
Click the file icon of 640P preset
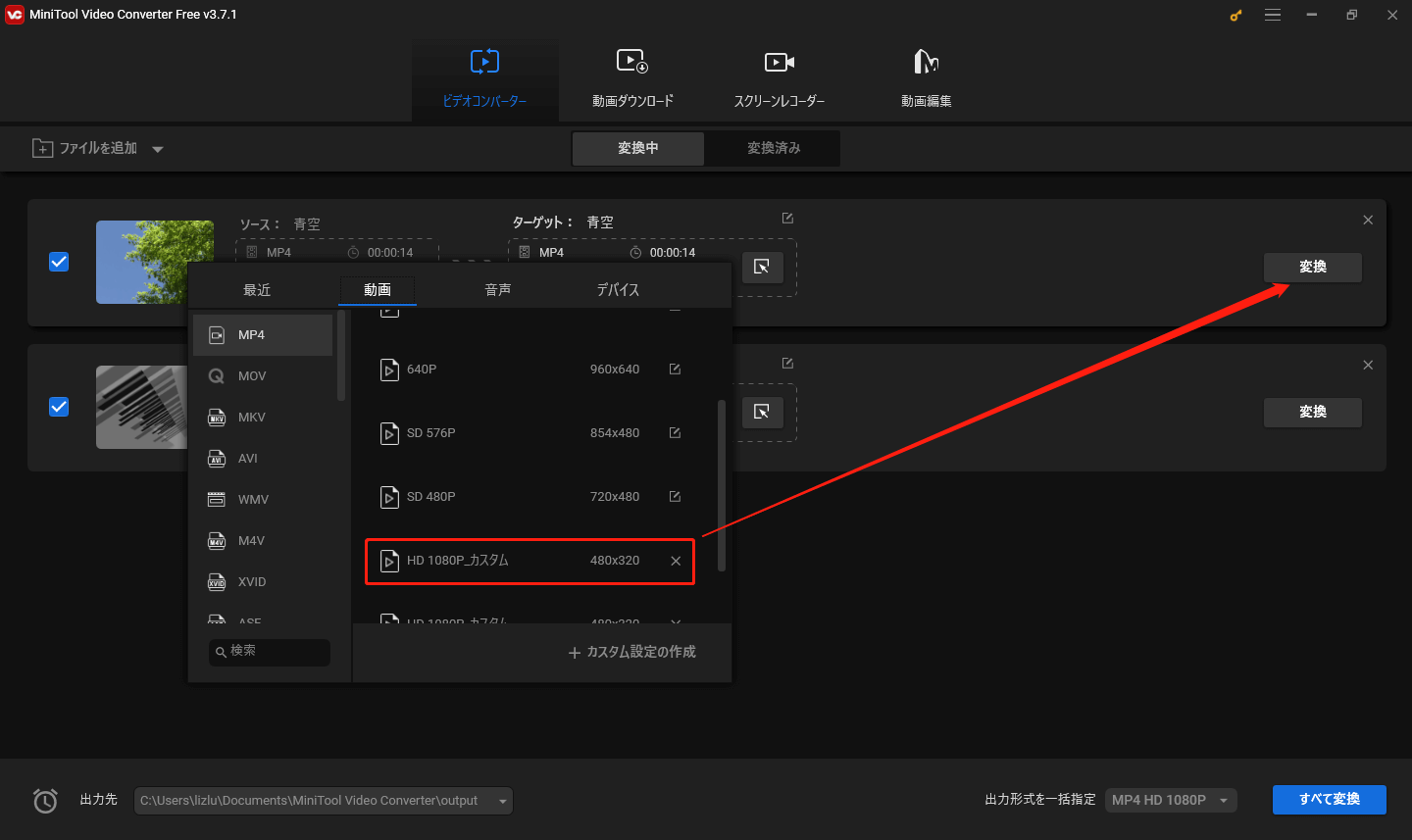[389, 370]
